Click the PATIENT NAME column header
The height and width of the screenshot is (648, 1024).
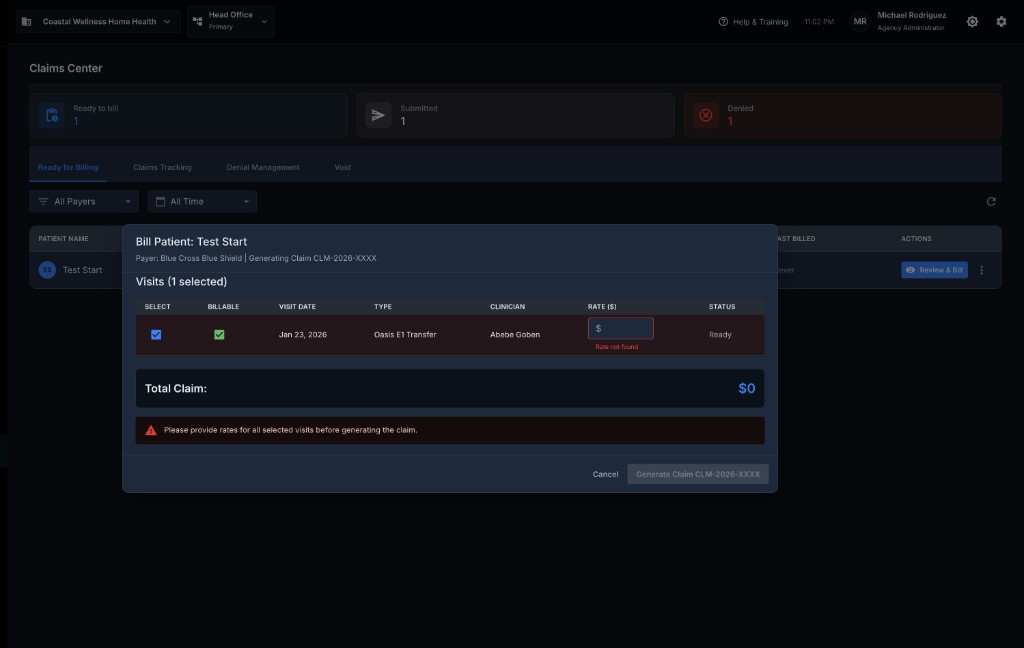tap(63, 238)
